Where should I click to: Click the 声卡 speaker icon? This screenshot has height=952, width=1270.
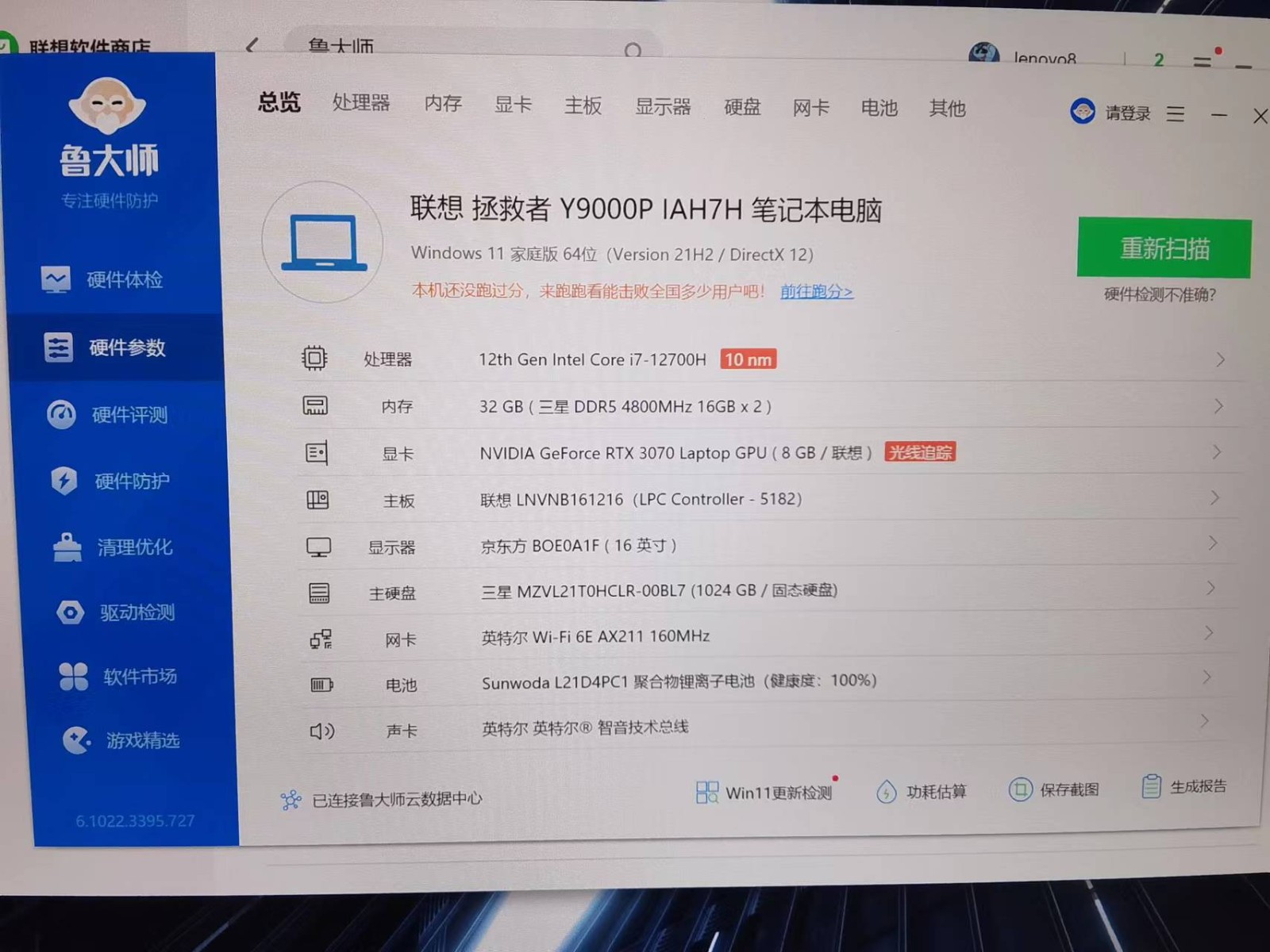tap(322, 731)
